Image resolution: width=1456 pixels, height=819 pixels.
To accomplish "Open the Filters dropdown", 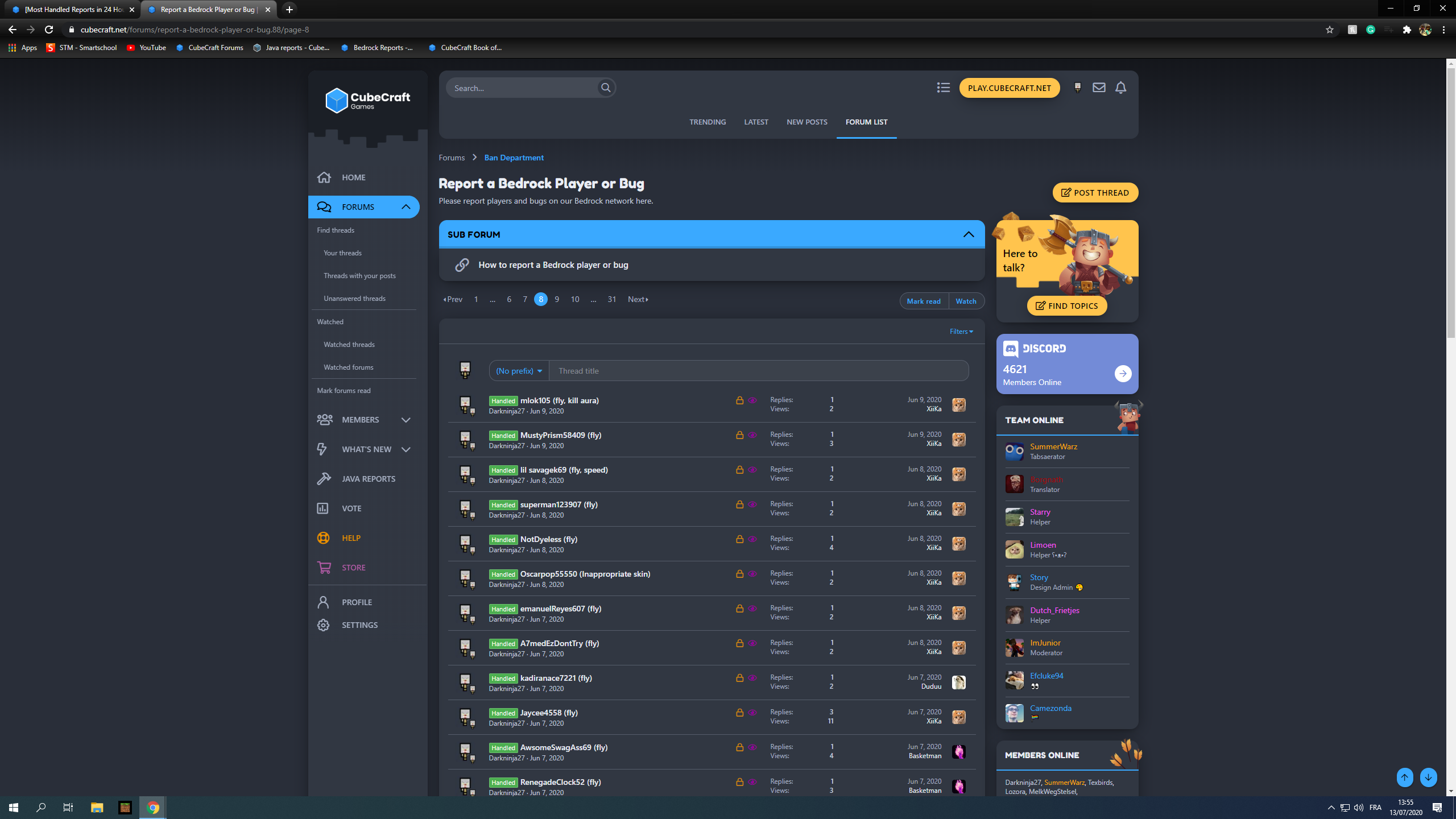I will tap(961, 332).
